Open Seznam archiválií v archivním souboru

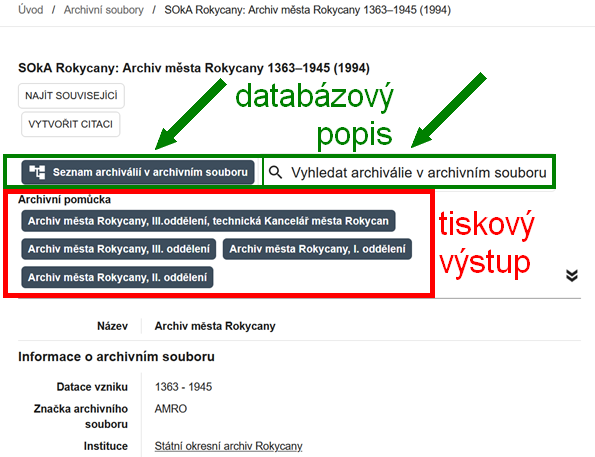point(138,172)
